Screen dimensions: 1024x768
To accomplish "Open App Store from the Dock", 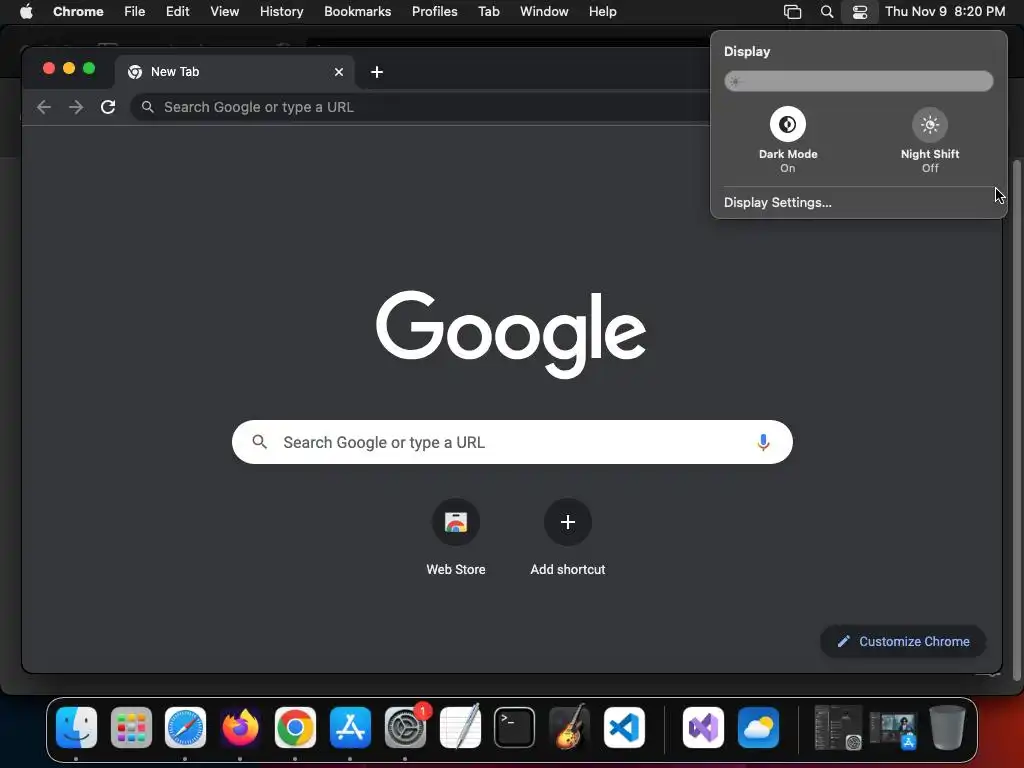I will [350, 728].
